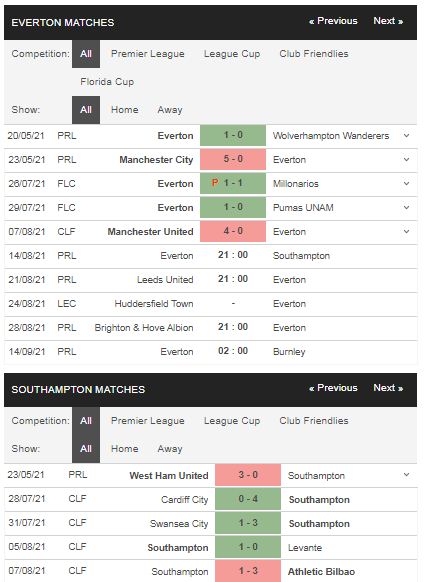Click the green 0 - 4 Cardiff score
The width and height of the screenshot is (424, 582).
(248, 499)
